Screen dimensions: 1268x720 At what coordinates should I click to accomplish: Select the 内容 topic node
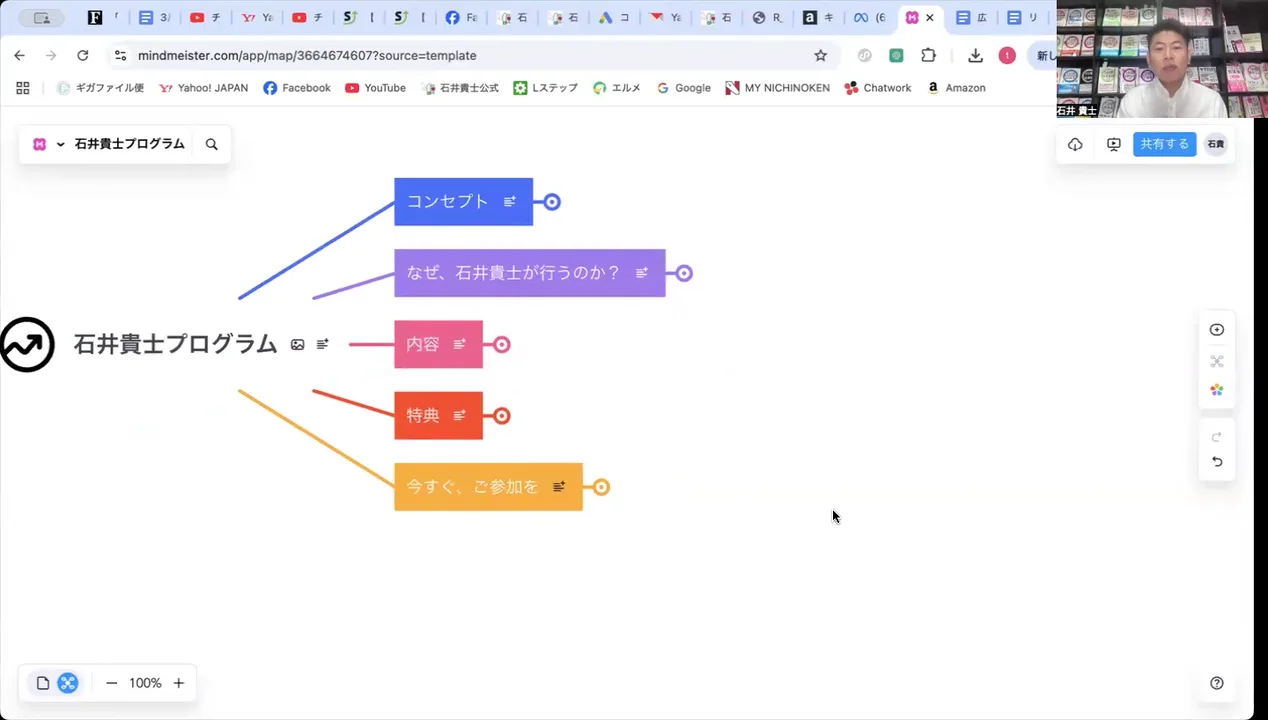click(438, 344)
